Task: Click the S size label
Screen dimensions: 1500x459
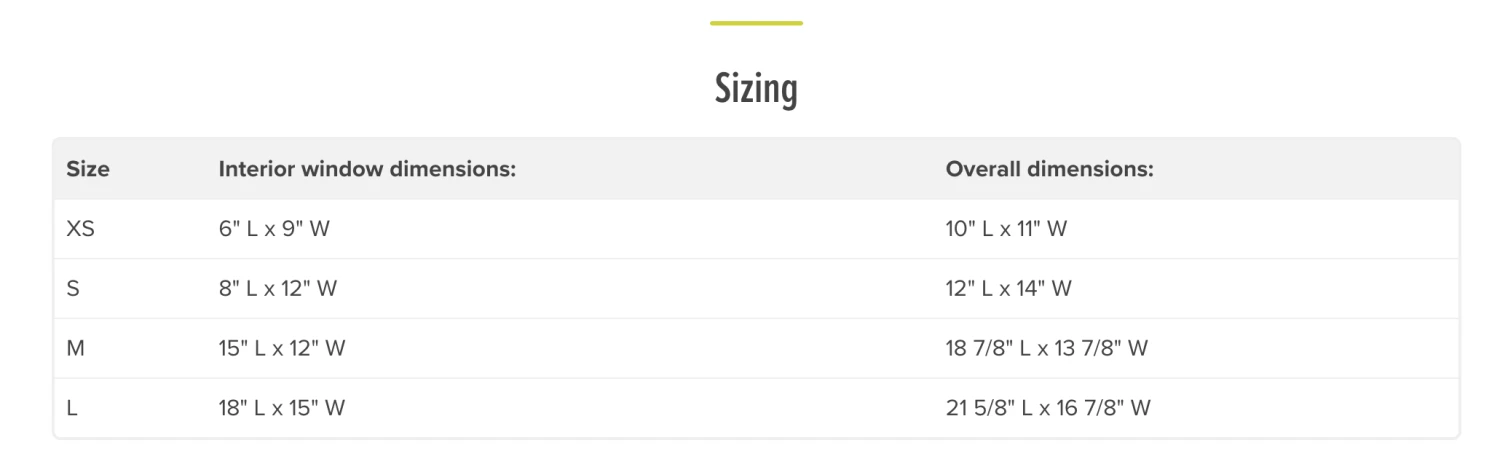Action: pyautogui.click(x=72, y=289)
